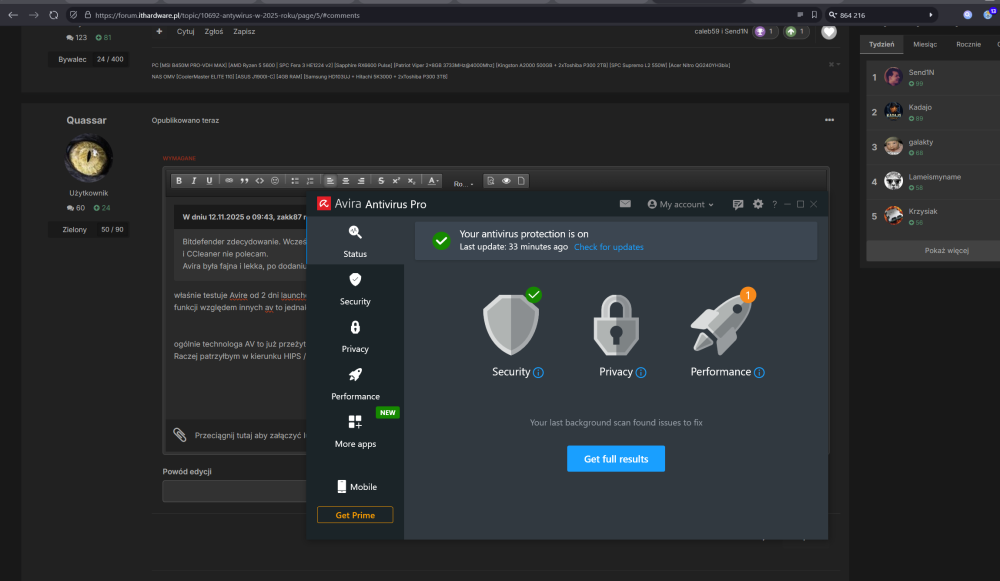
Task: Toggle bold formatting in post editor
Action: 179,181
